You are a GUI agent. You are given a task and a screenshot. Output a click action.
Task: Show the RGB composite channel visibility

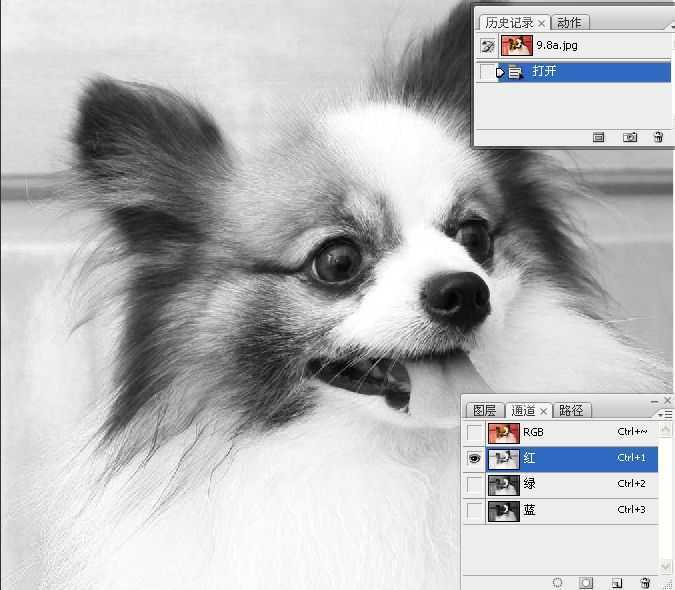[474, 432]
